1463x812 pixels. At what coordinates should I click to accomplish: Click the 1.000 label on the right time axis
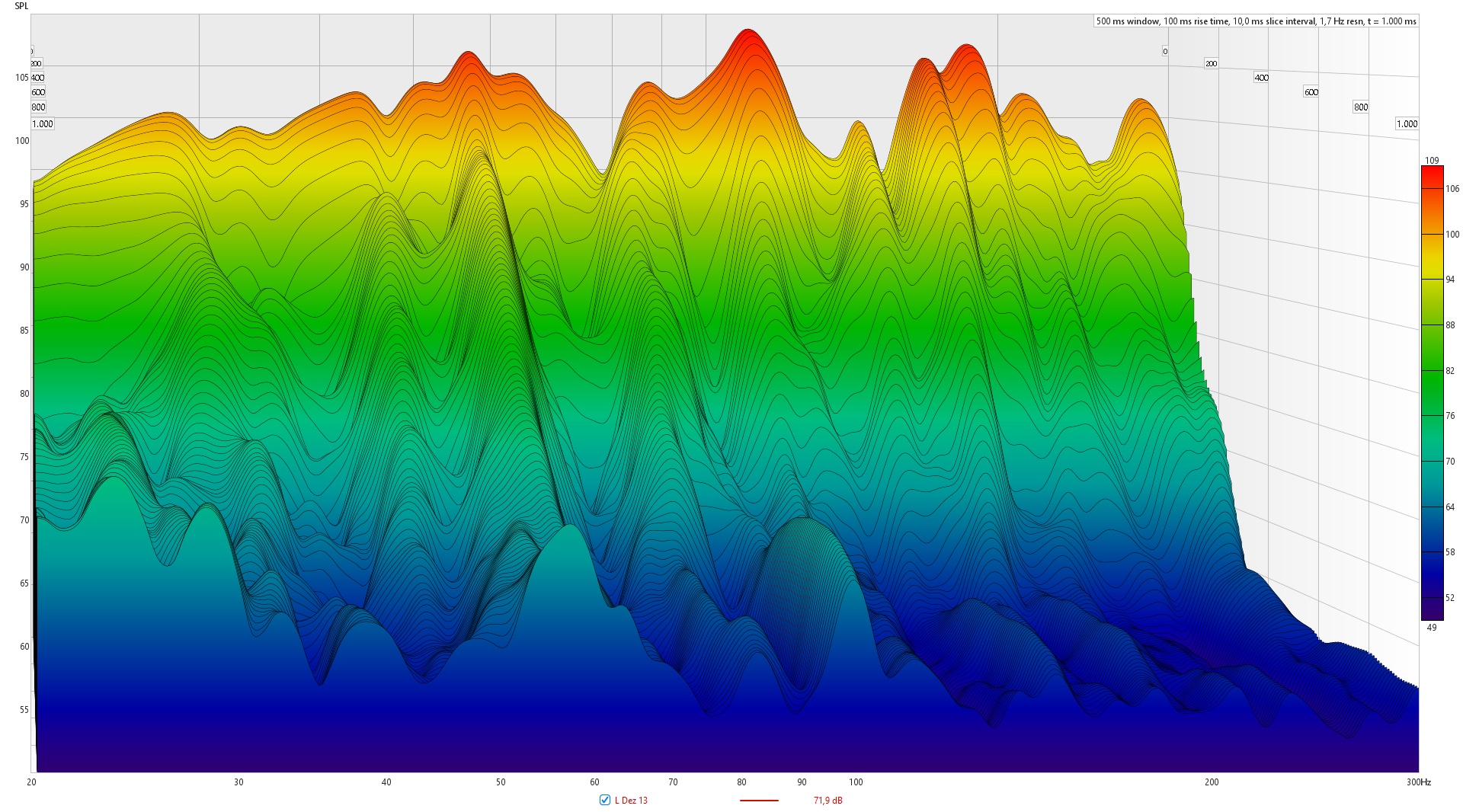[1407, 123]
